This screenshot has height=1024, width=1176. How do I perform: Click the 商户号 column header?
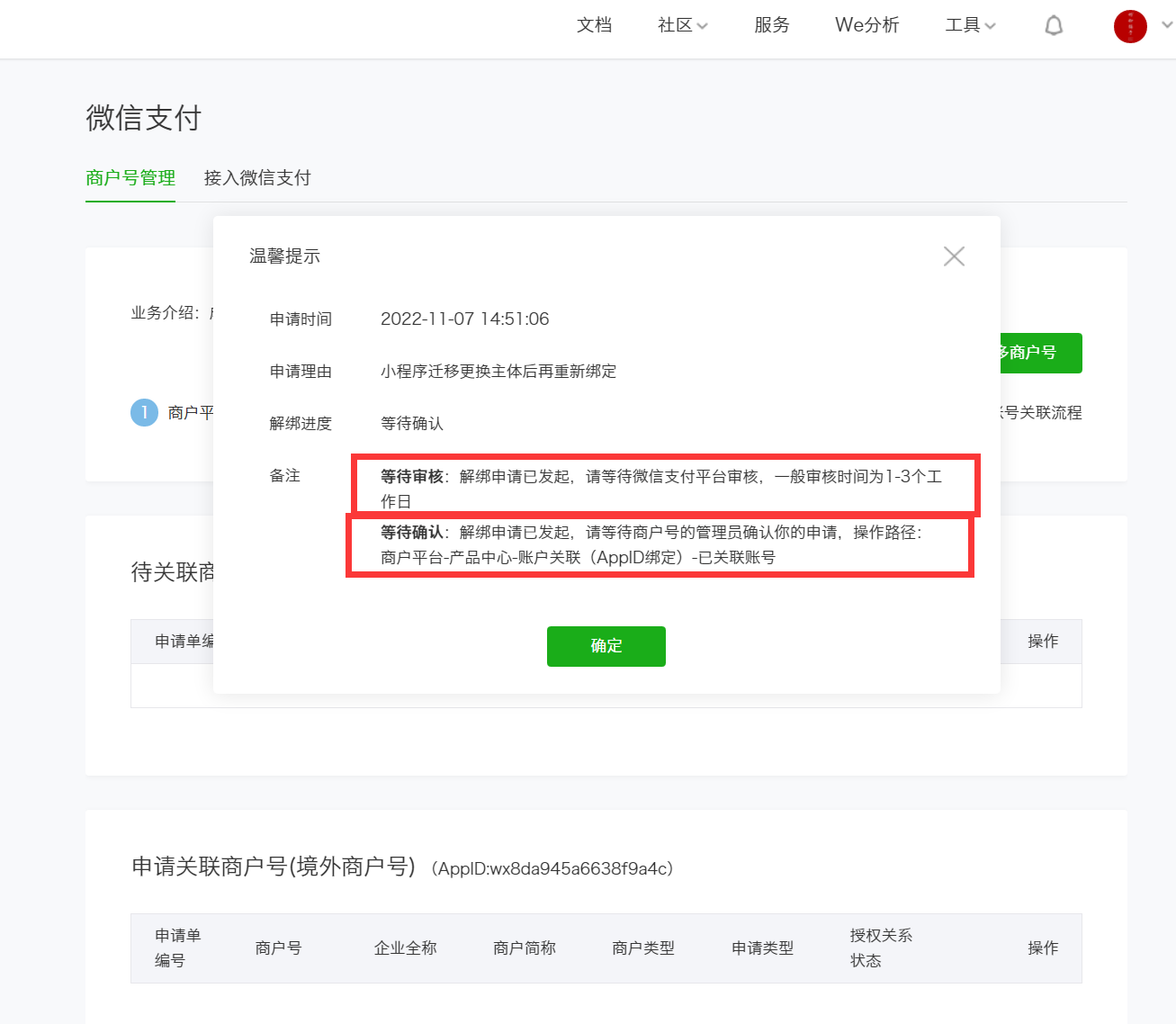pos(278,948)
